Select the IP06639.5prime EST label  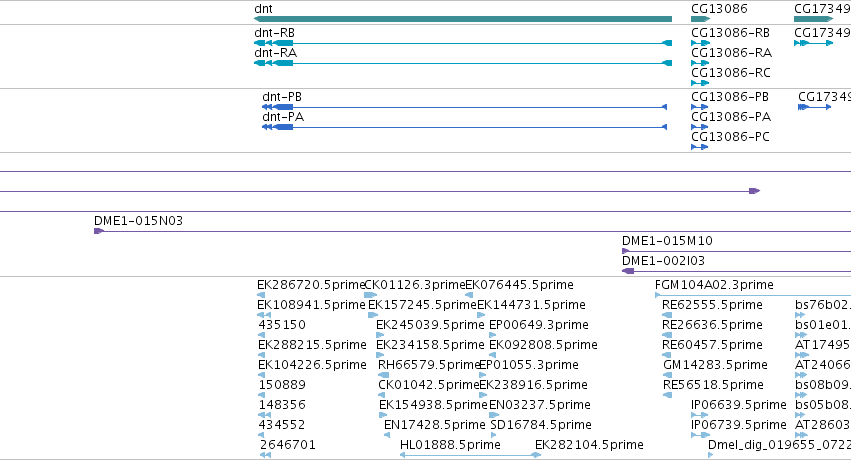(x=739, y=405)
